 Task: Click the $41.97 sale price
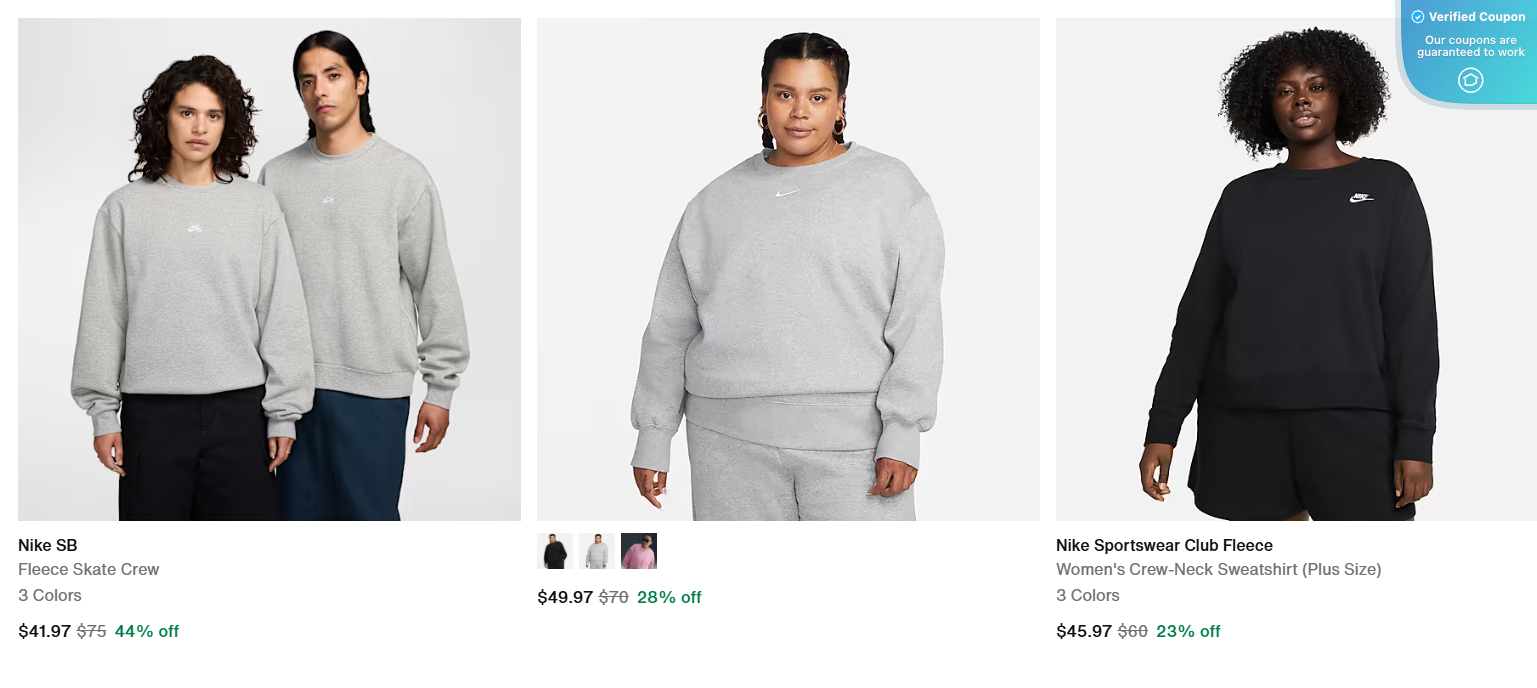coord(44,631)
